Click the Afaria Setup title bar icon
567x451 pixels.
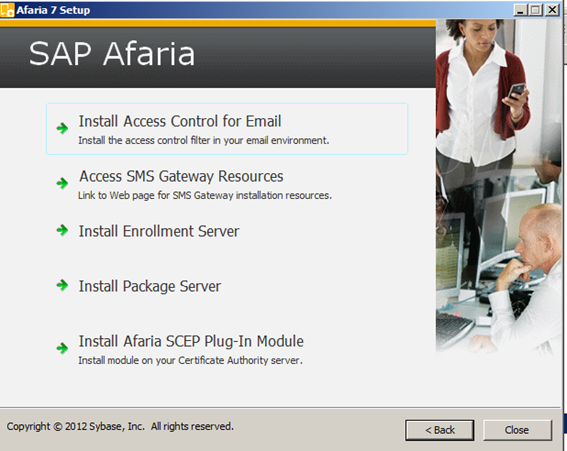7,10
